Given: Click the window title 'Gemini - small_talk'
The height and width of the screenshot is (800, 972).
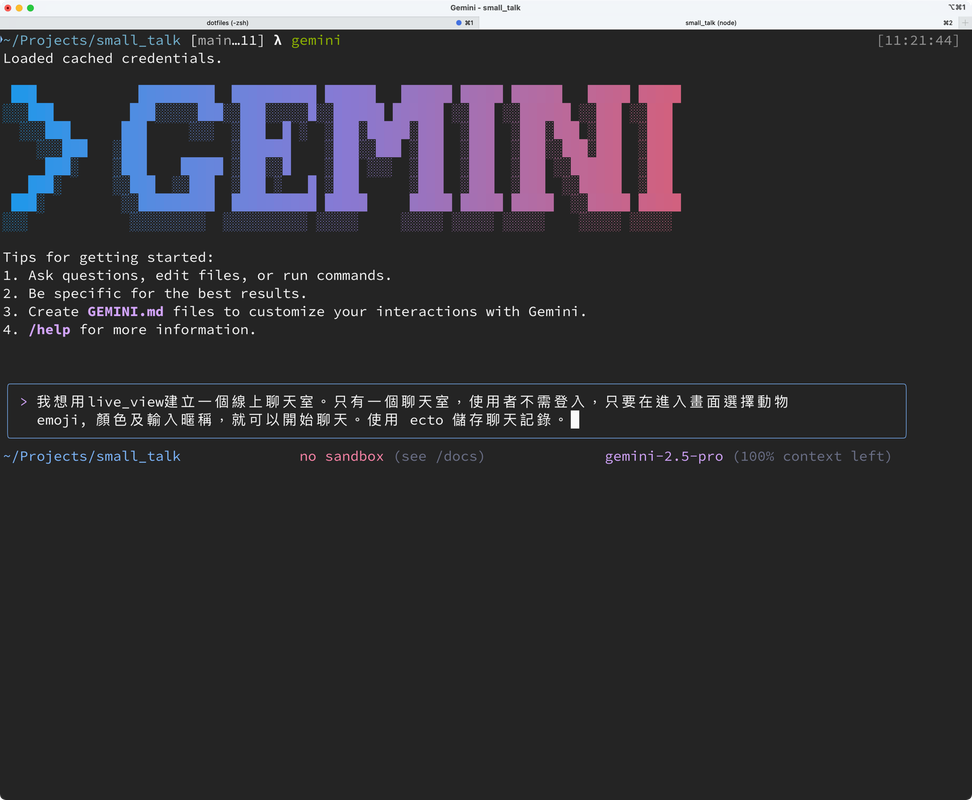Looking at the screenshot, I should pyautogui.click(x=485, y=8).
